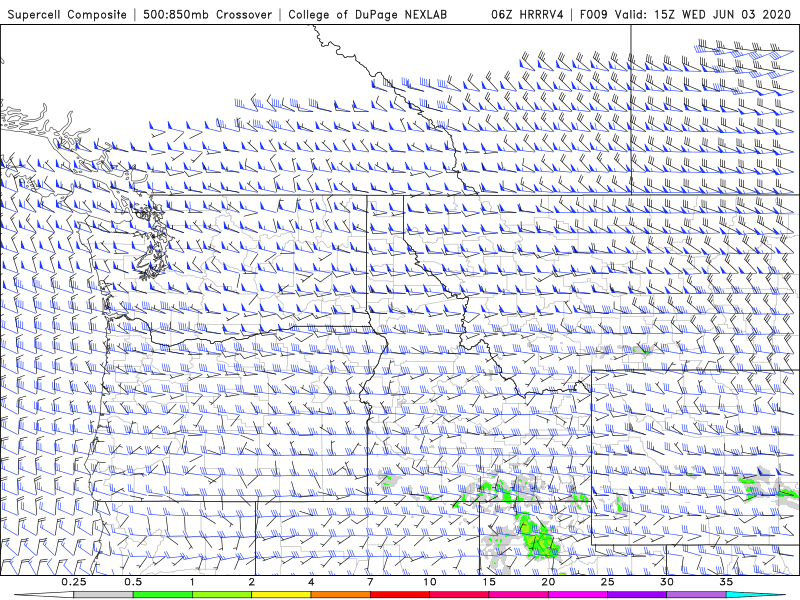Click the bright green color bar segment after 0.5

coord(162,595)
